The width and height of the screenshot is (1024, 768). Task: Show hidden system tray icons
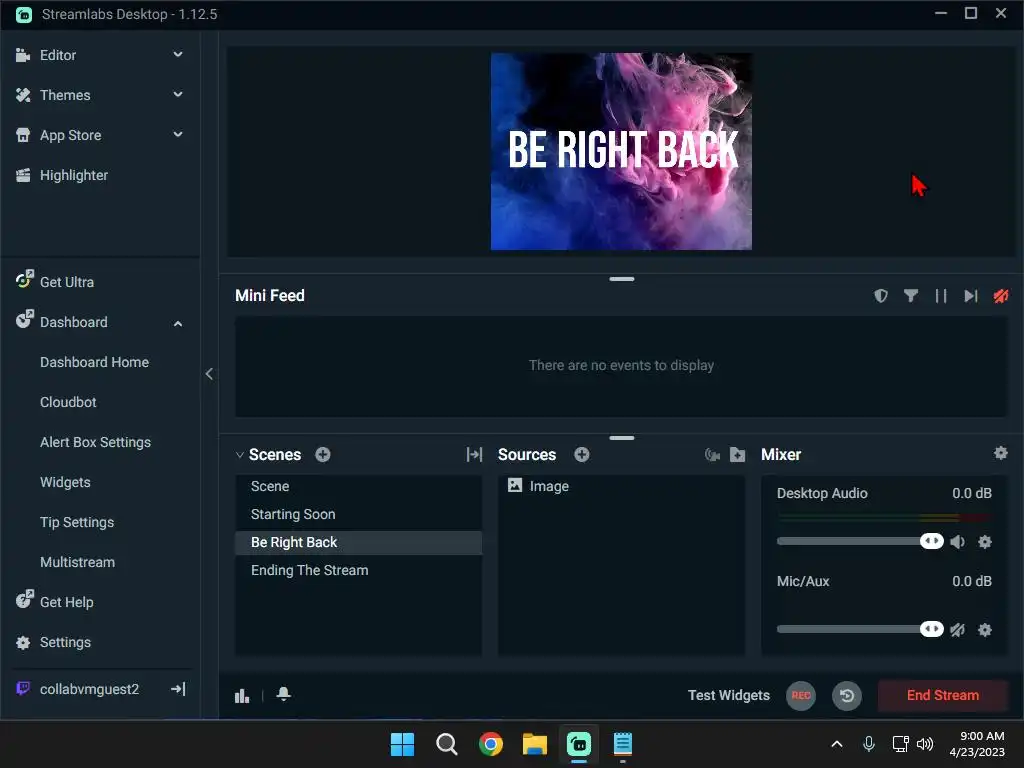point(837,744)
